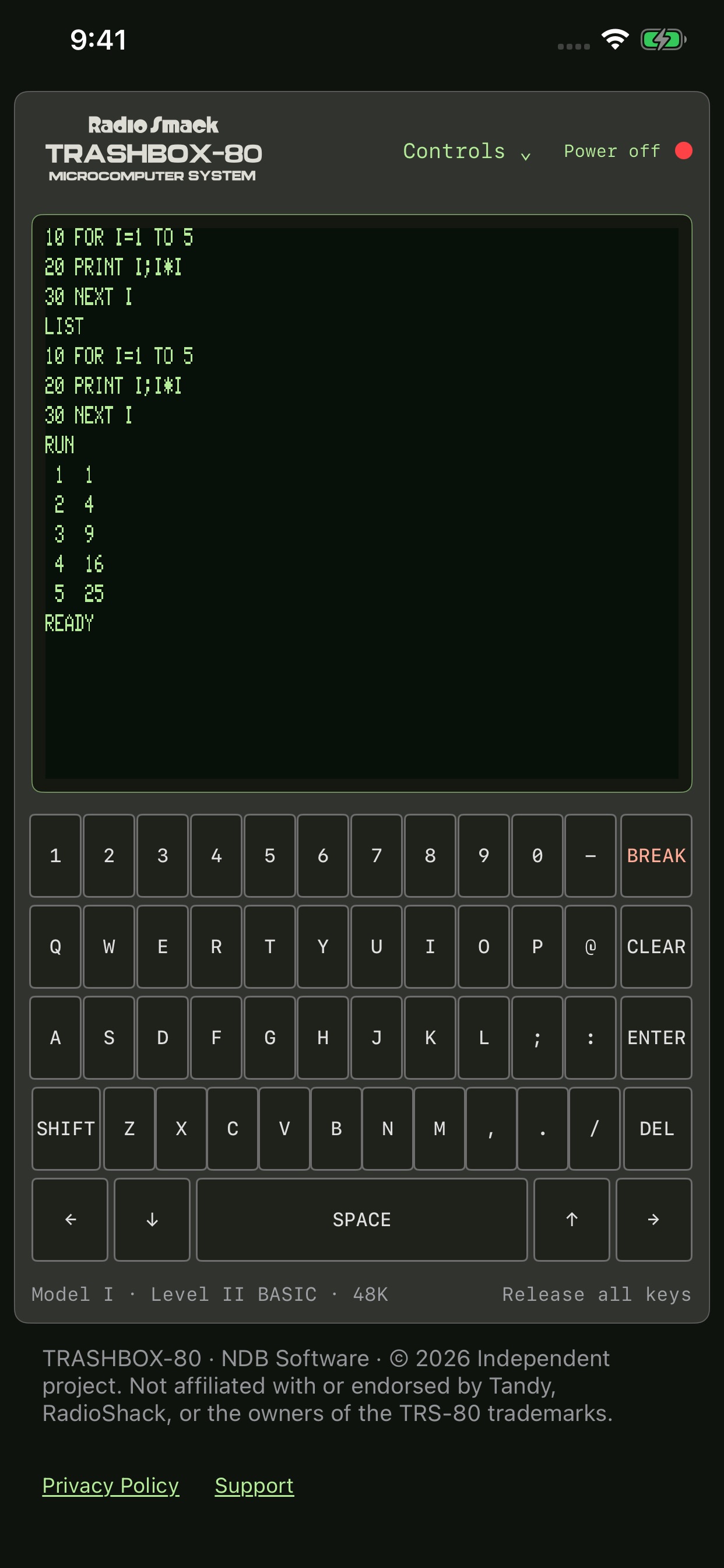724x1568 pixels.
Task: Tap the V key
Action: [x=284, y=1129]
